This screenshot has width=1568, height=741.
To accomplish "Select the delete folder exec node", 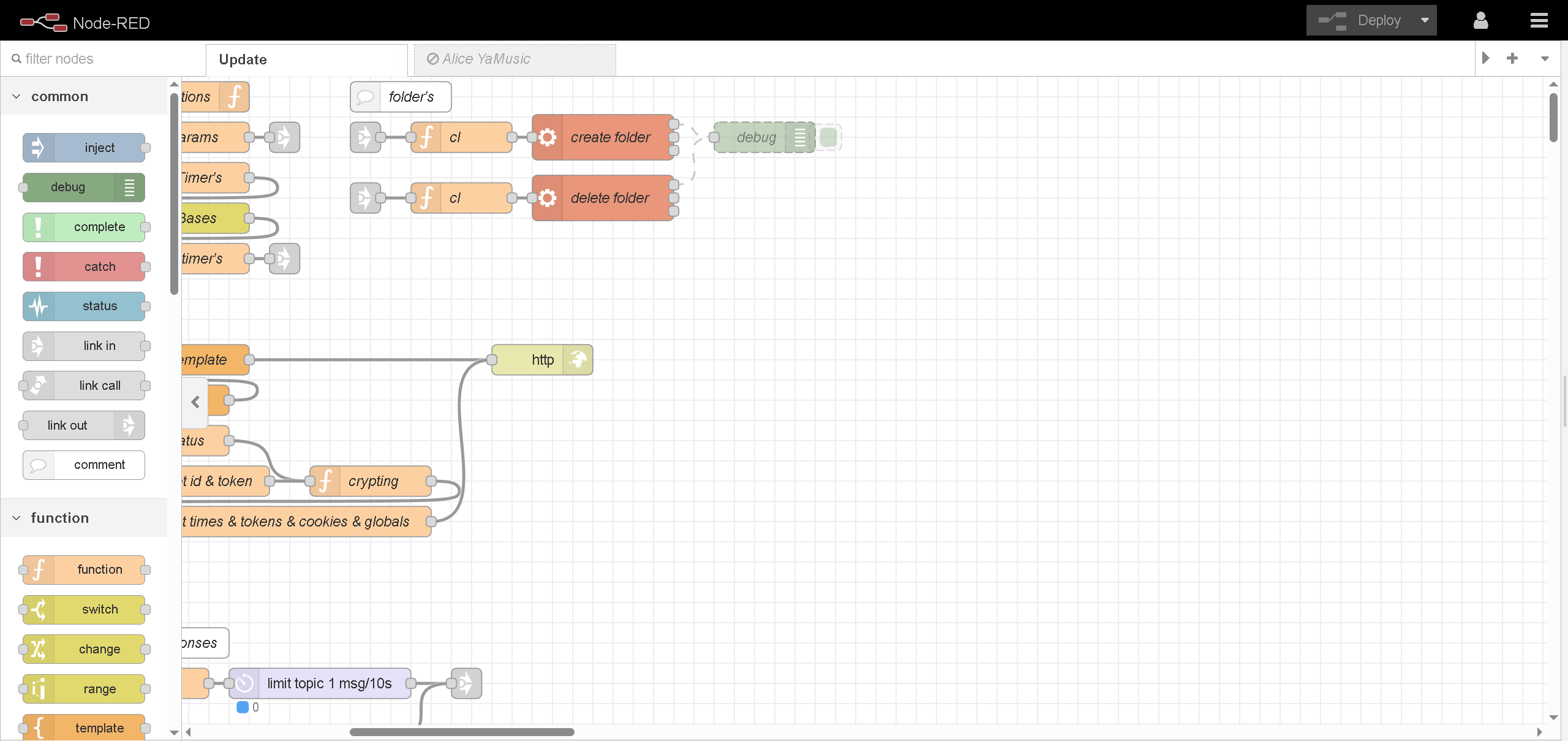I will coord(609,198).
